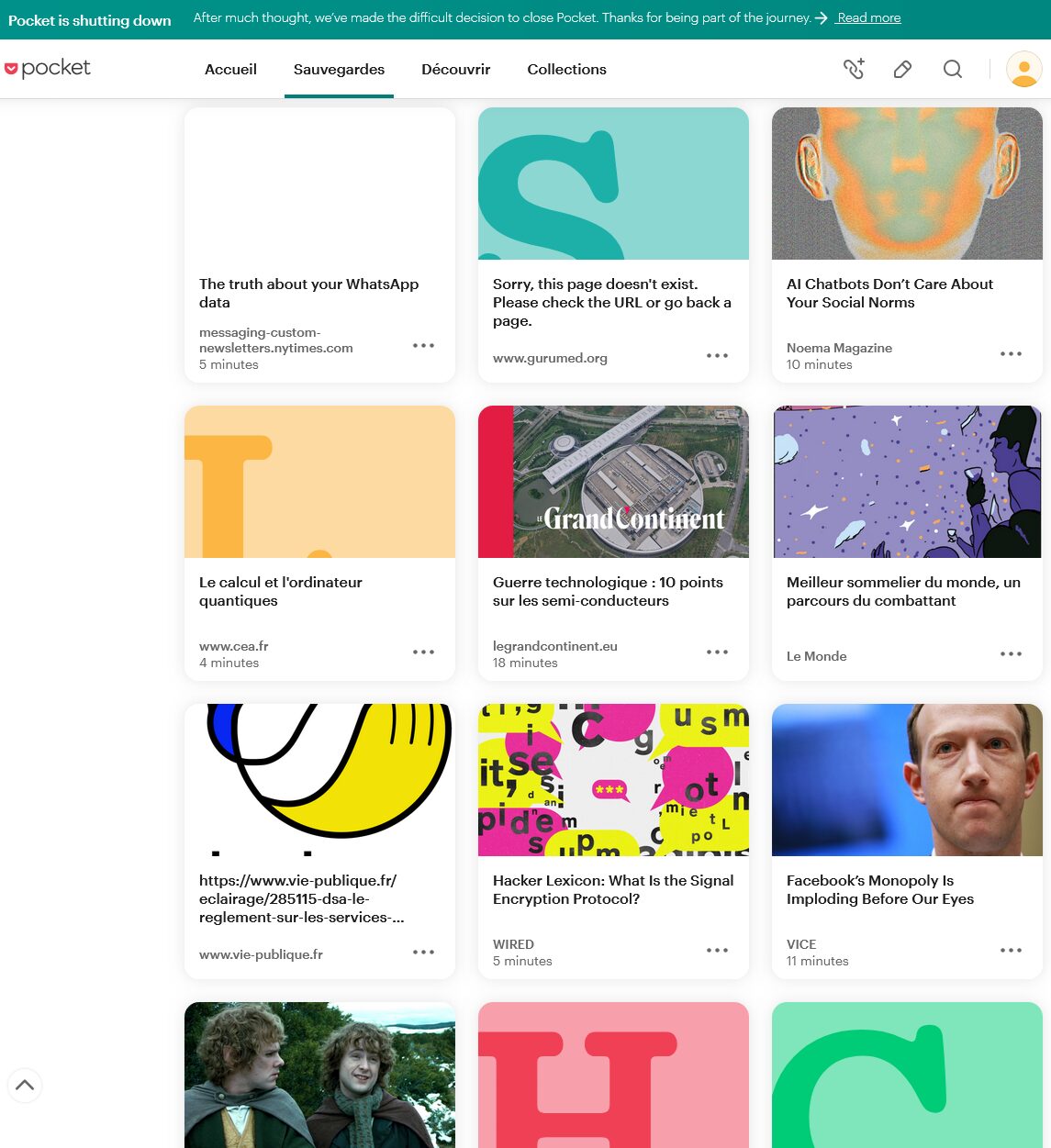The image size is (1051, 1148).
Task: Click the Grand Continent aerial thumbnail
Action: (x=613, y=482)
